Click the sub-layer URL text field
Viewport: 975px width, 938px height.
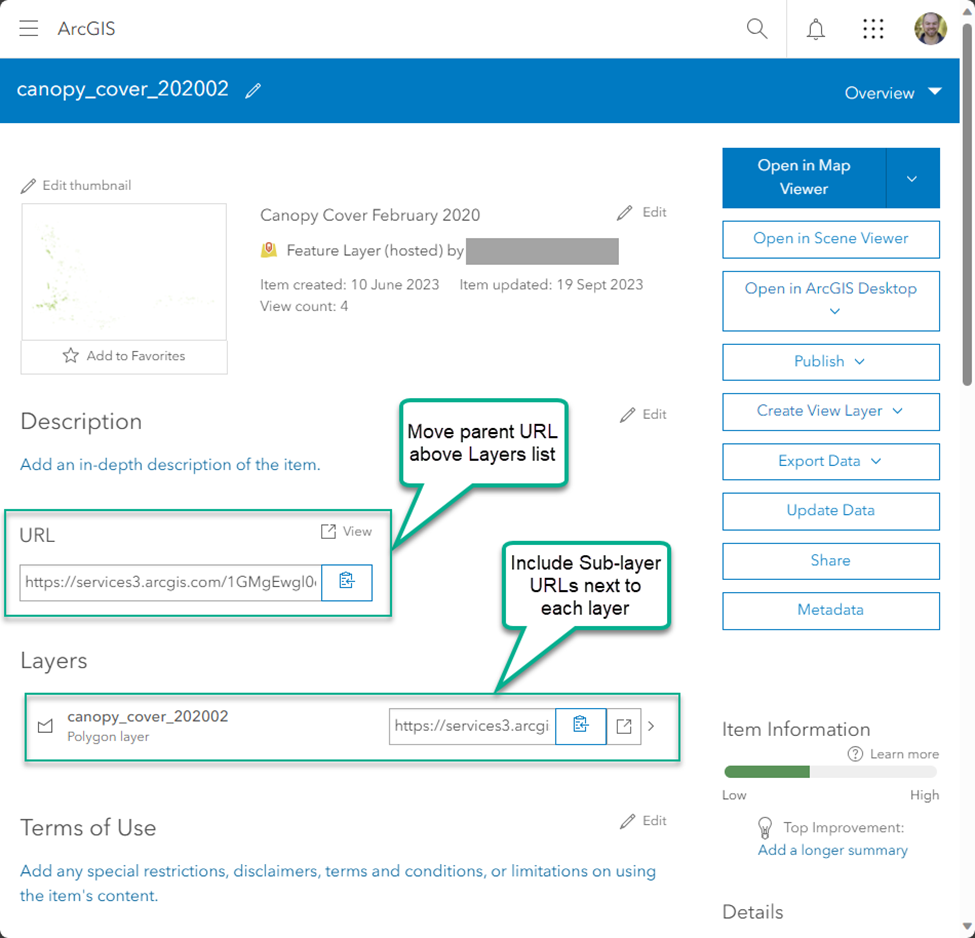472,726
